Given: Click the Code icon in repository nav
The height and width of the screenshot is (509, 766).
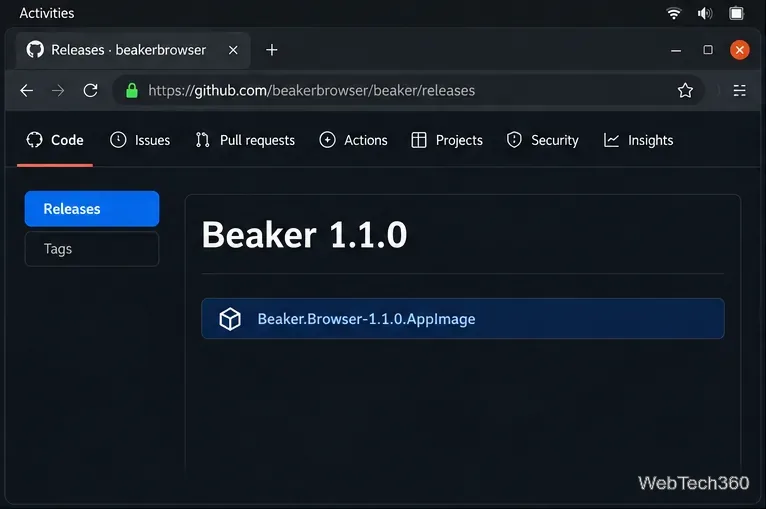Looking at the screenshot, I should click(x=34, y=140).
